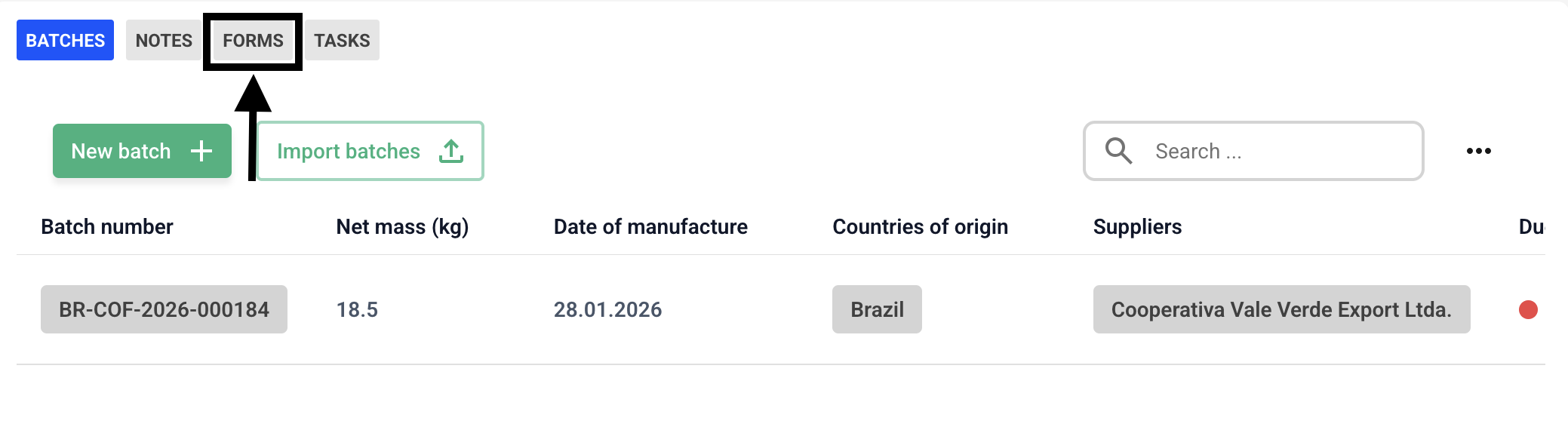
Task: Click the New batch button
Action: [142, 151]
